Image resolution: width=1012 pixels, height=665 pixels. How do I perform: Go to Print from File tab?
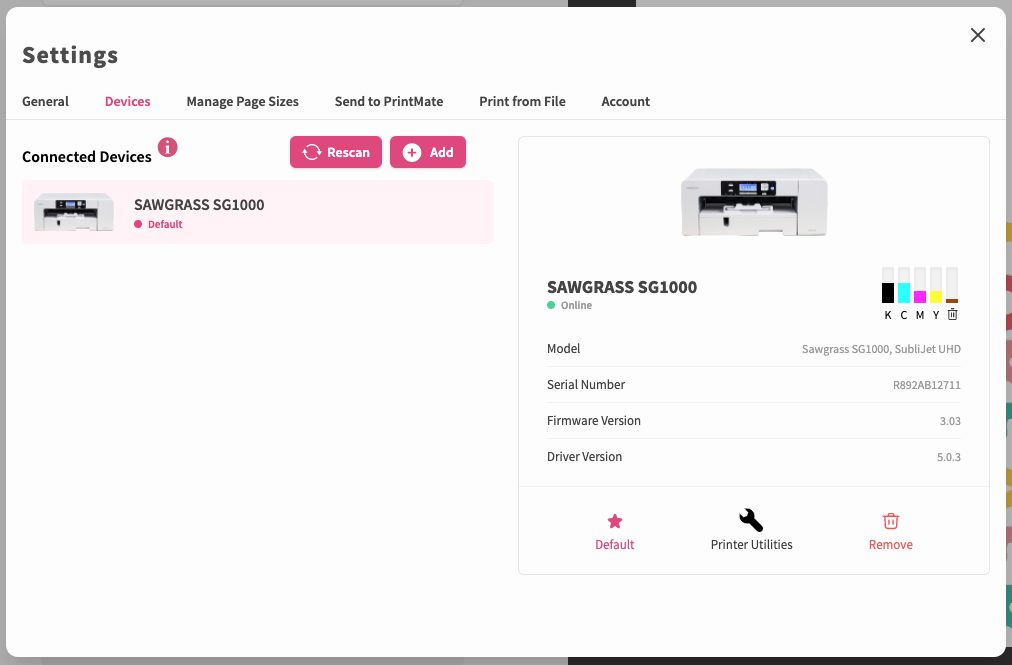tap(522, 101)
